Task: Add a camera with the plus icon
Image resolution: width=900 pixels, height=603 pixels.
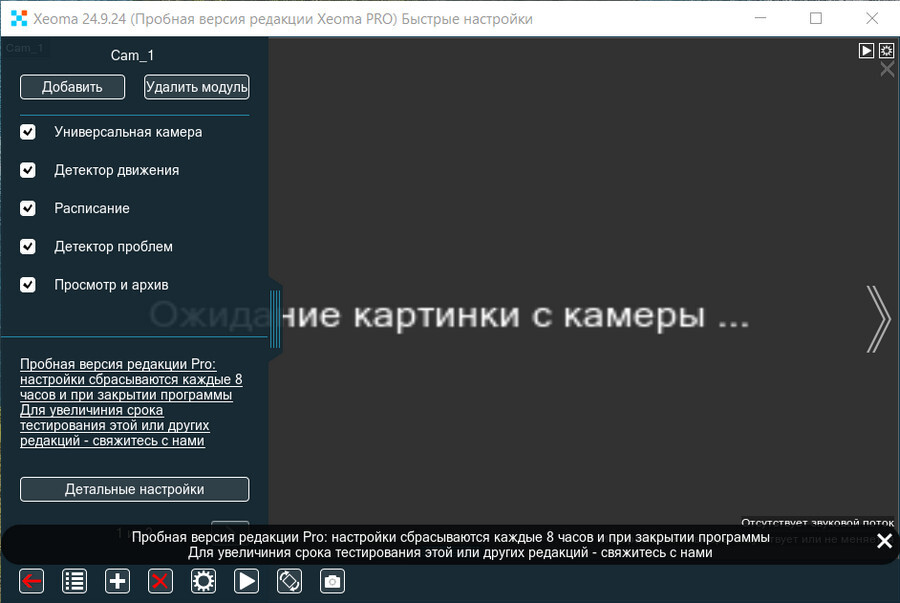Action: point(117,581)
